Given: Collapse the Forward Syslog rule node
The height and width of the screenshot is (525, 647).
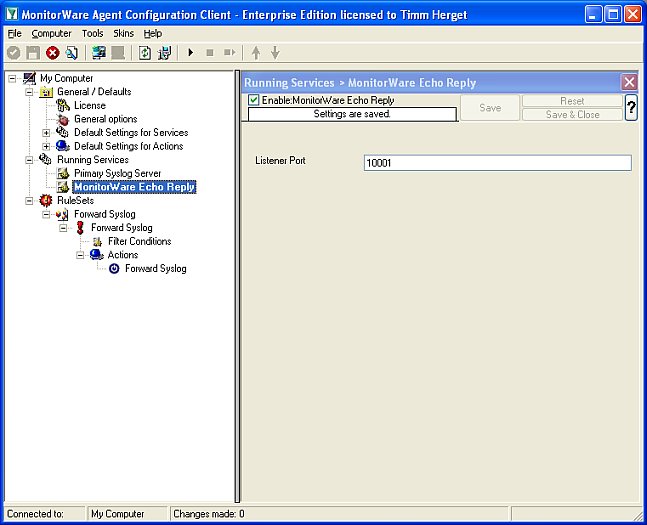Looking at the screenshot, I should tap(63, 228).
